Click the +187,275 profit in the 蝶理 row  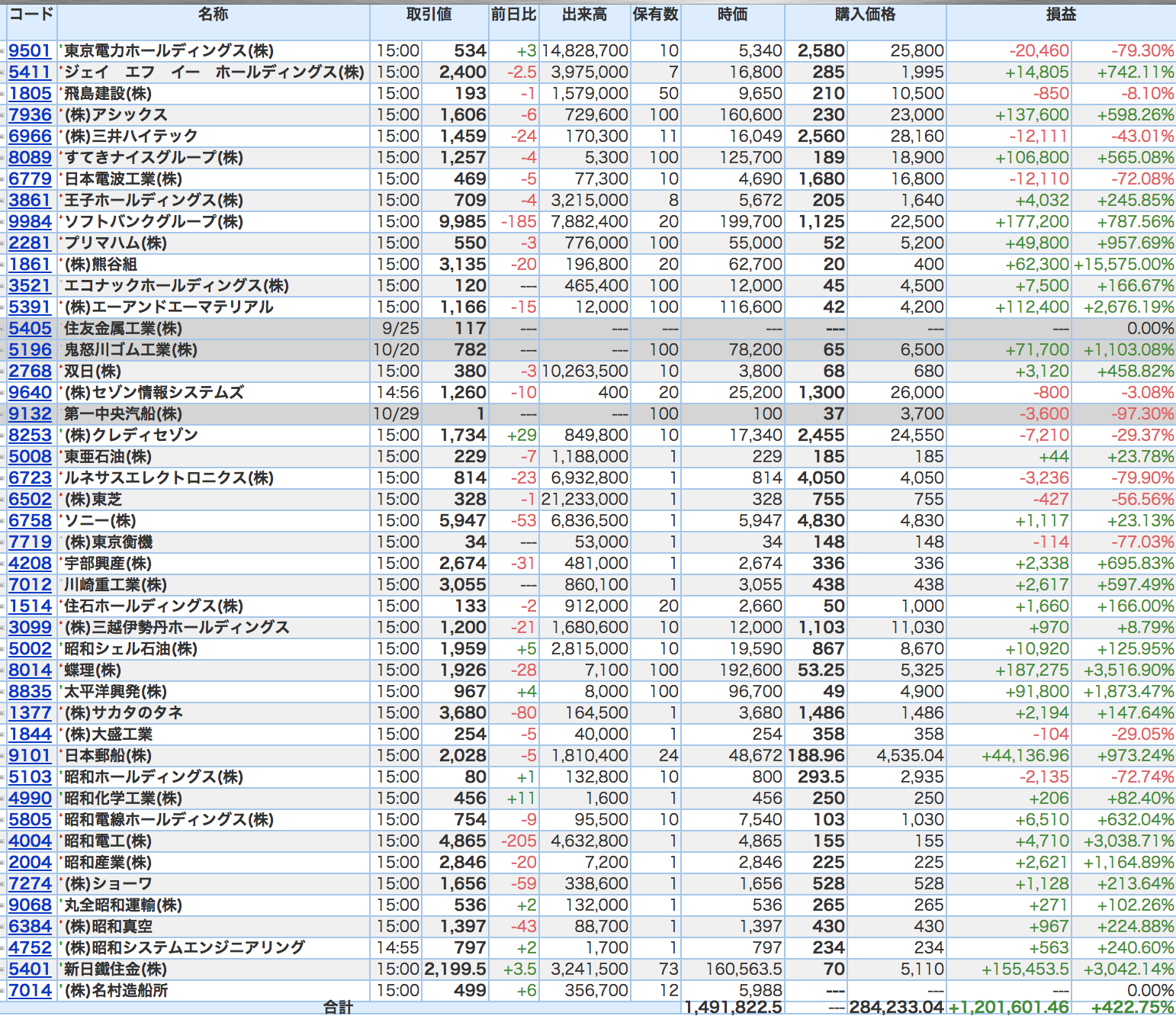point(1032,670)
